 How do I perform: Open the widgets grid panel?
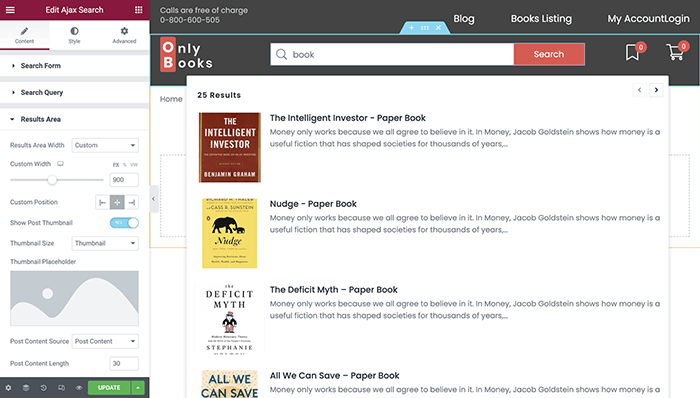(x=138, y=10)
